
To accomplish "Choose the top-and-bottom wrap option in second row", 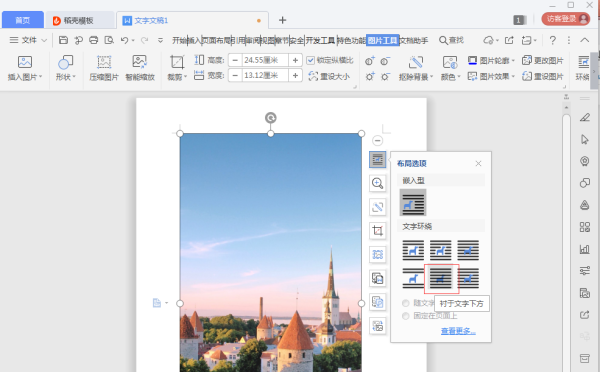I will click(413, 278).
